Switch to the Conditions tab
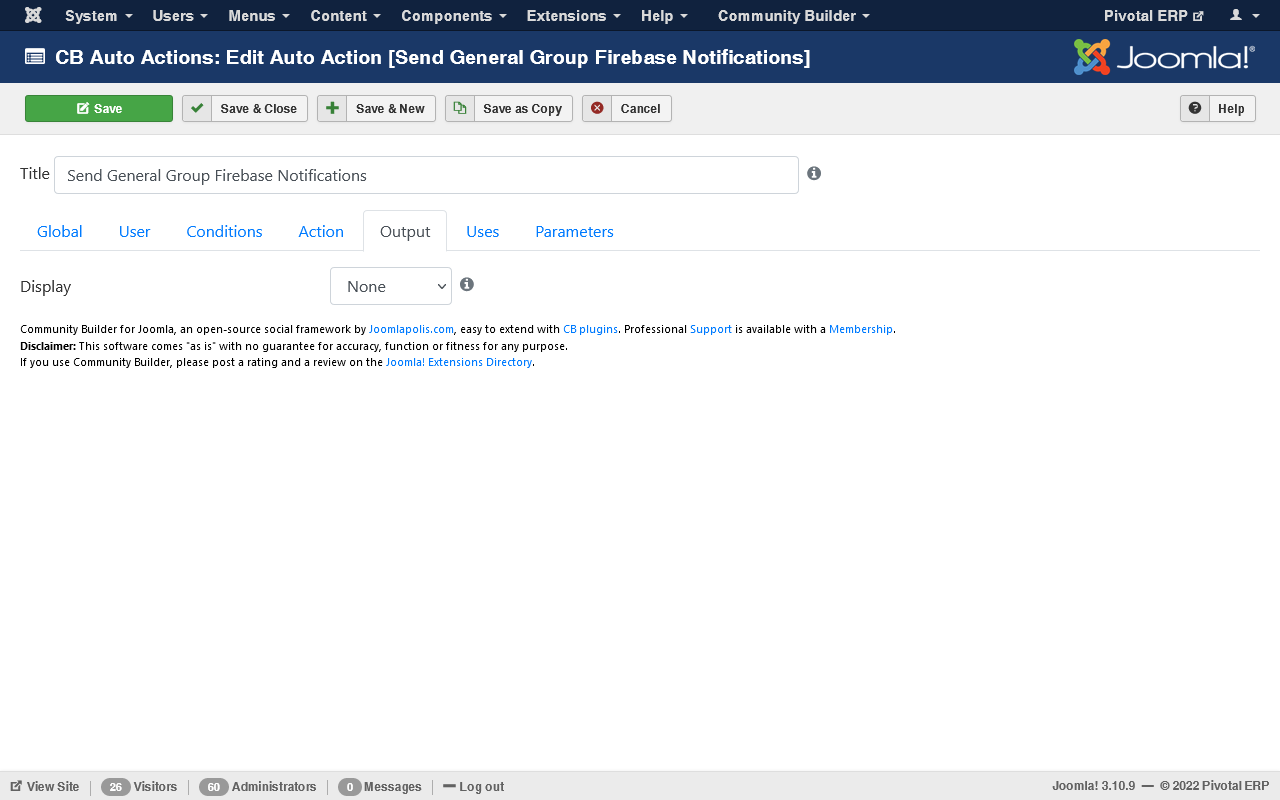1280x800 pixels. (224, 231)
